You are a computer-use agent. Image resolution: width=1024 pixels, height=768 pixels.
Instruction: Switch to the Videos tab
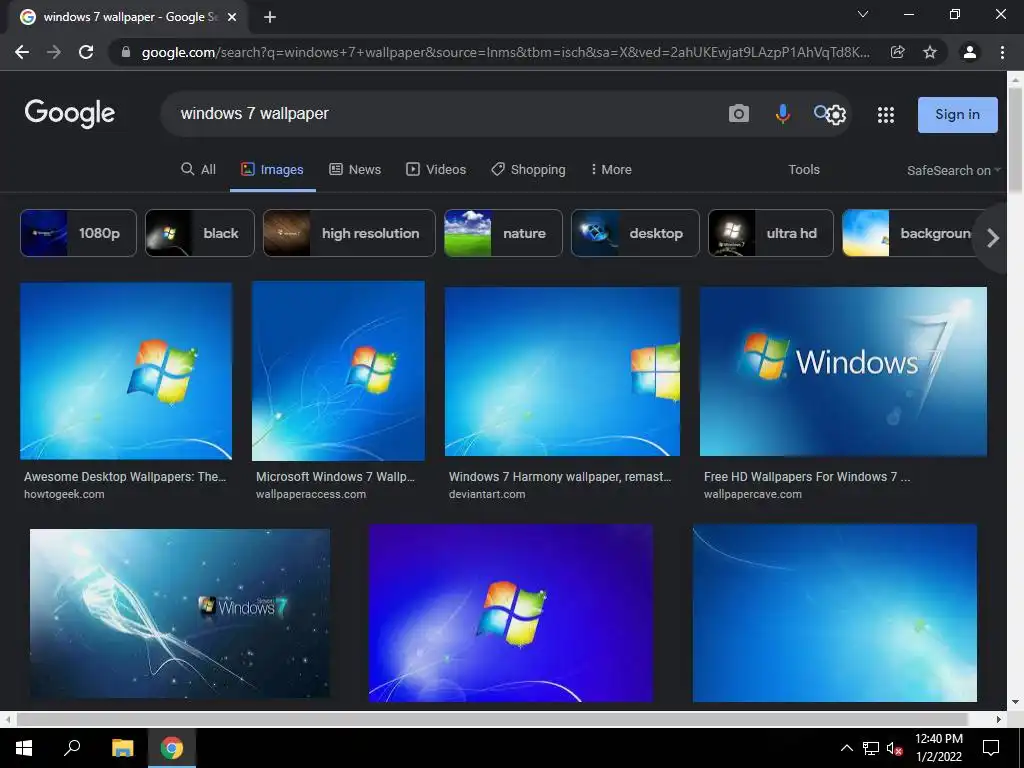click(436, 170)
